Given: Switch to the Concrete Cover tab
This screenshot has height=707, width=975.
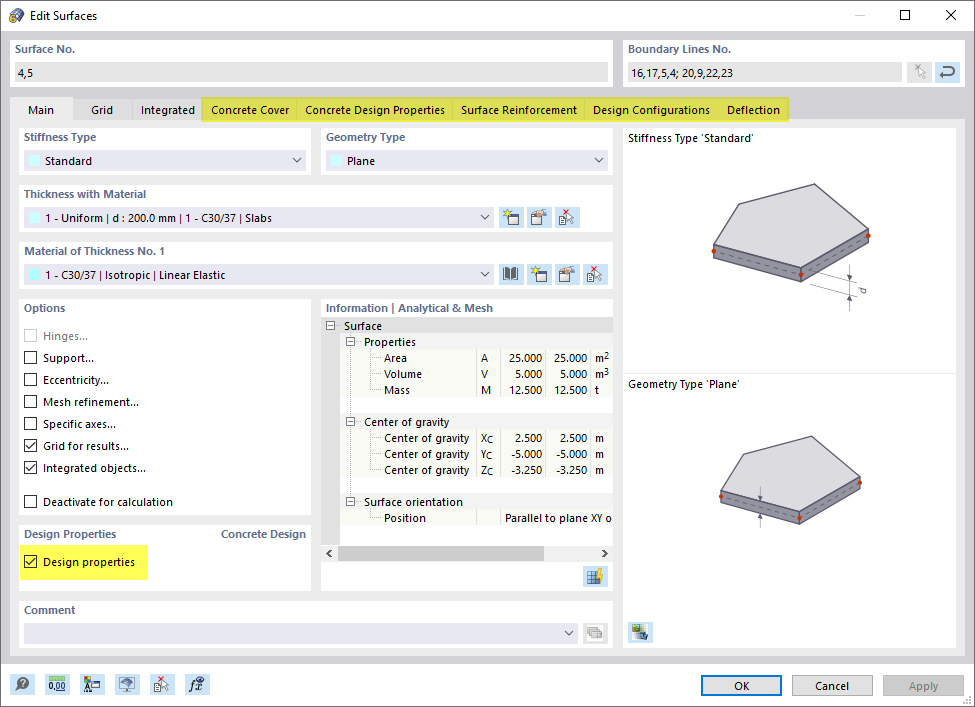Looking at the screenshot, I should pyautogui.click(x=249, y=110).
